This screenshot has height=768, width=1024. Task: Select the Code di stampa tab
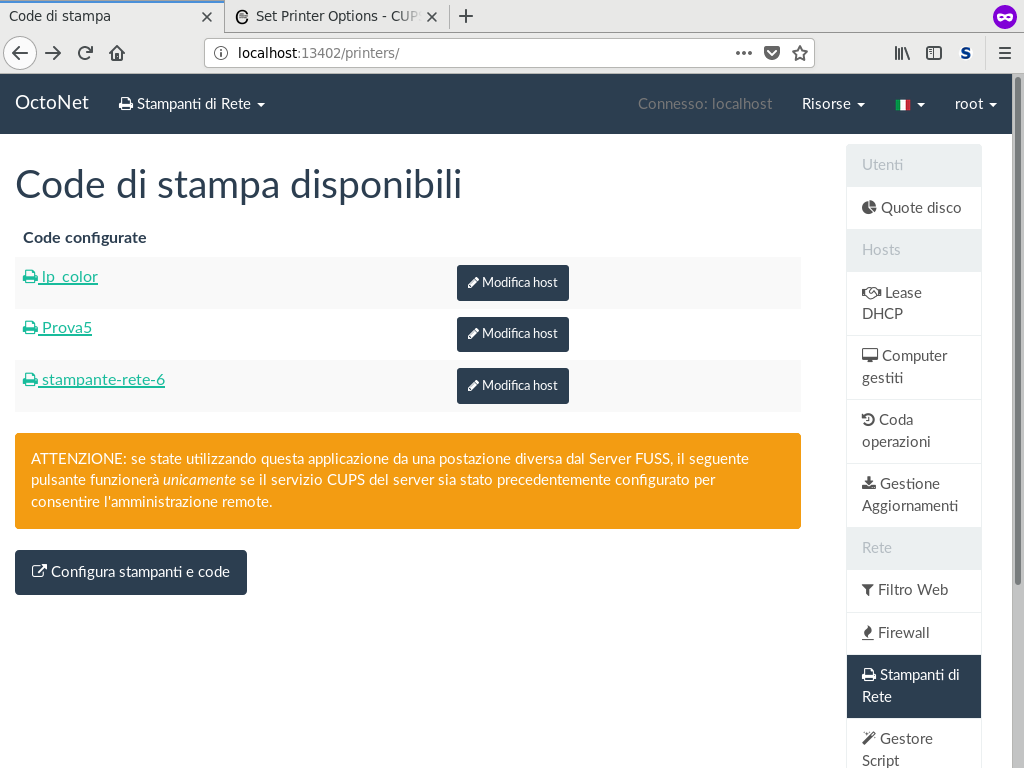point(112,16)
